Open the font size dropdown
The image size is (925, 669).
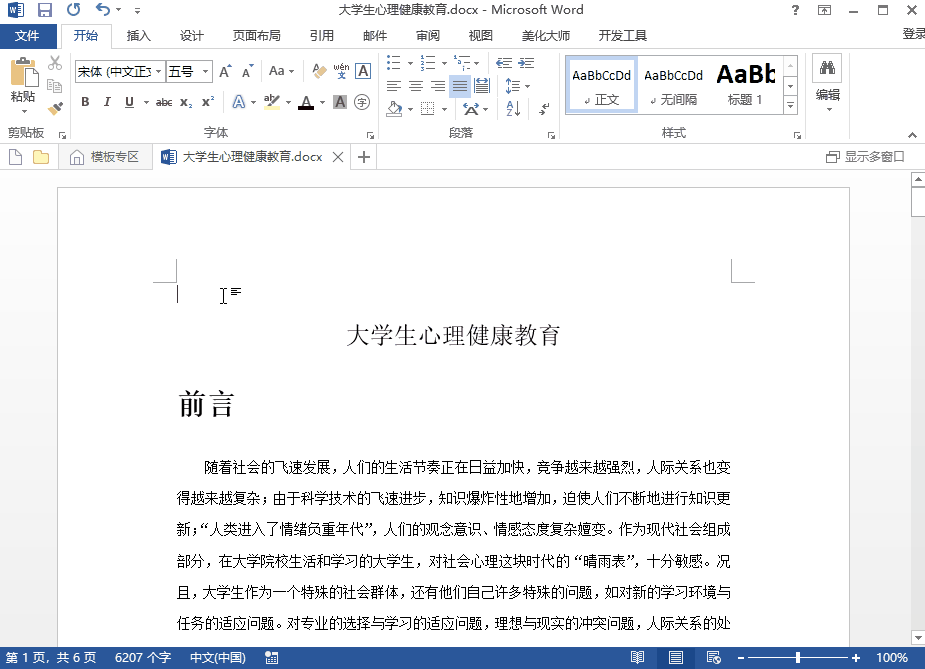click(205, 71)
